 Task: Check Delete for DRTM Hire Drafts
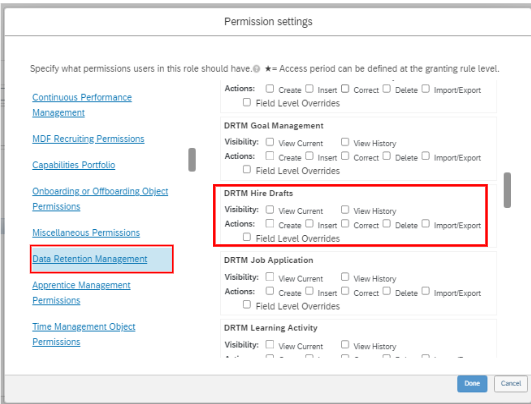pos(386,224)
